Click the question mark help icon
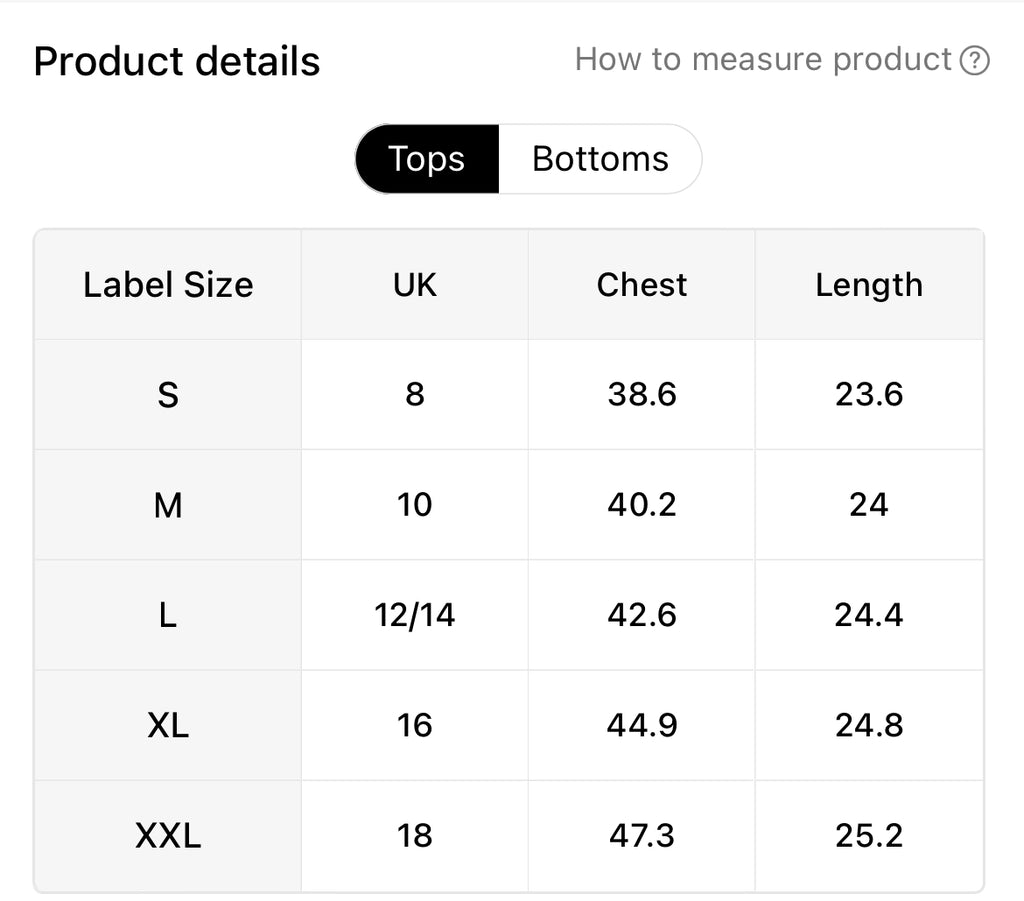 point(974,61)
